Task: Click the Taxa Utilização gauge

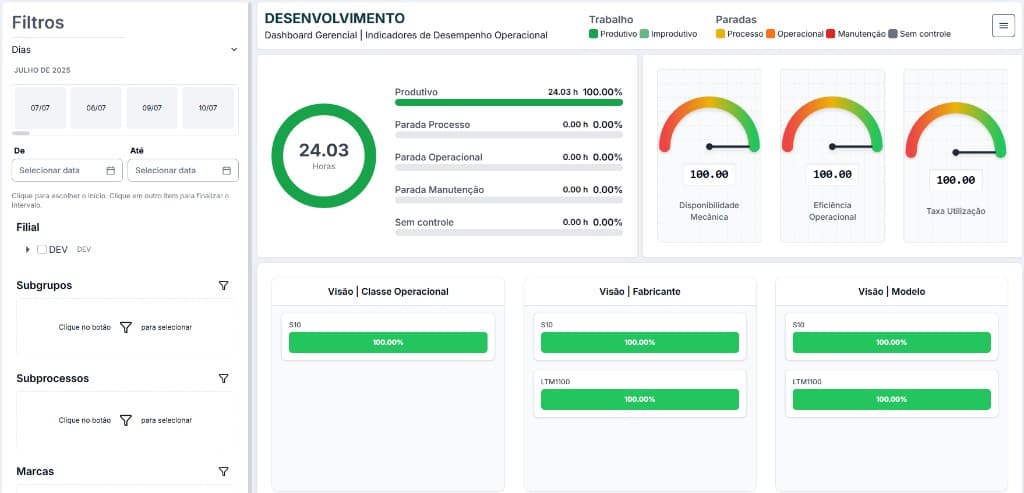Action: [x=955, y=130]
